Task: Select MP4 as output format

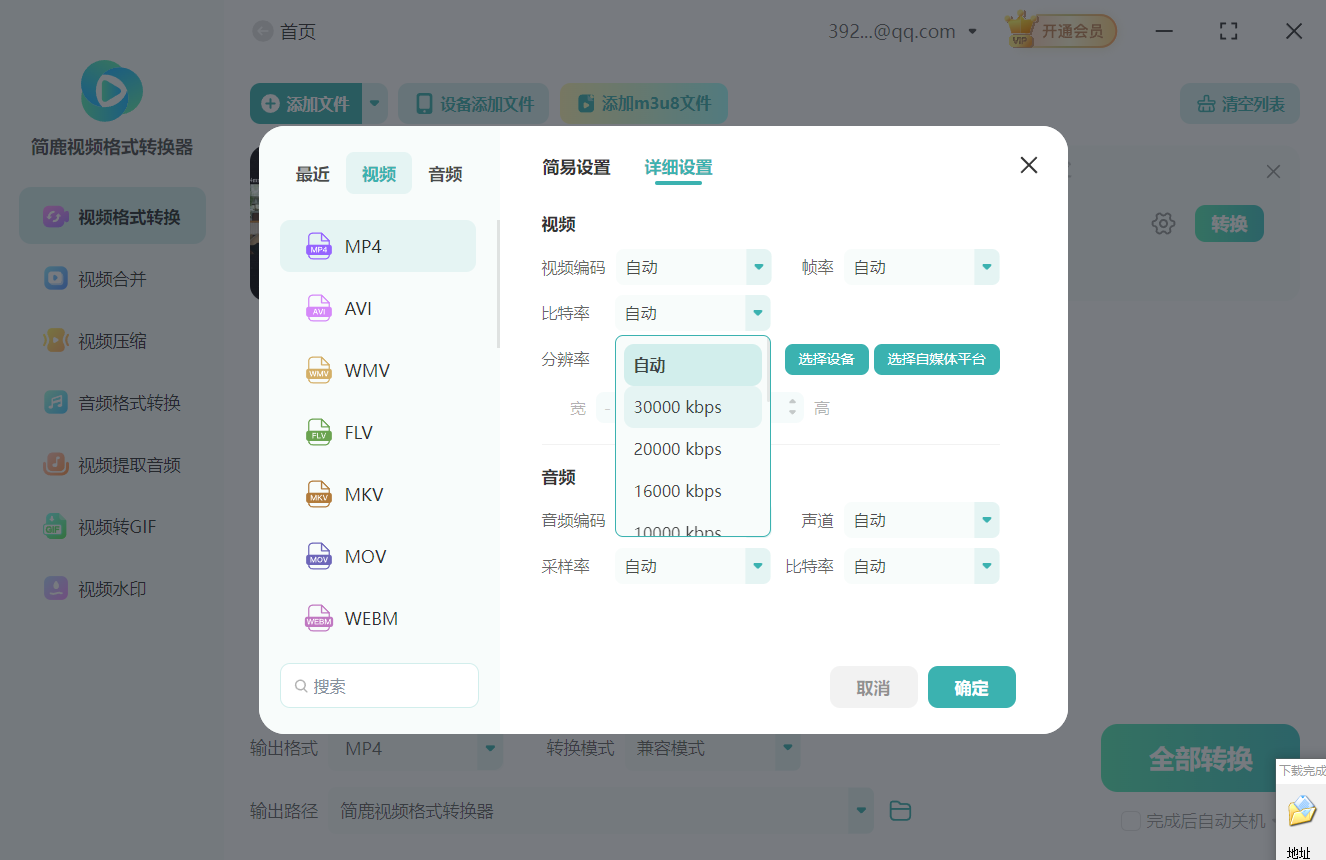Action: (x=378, y=245)
